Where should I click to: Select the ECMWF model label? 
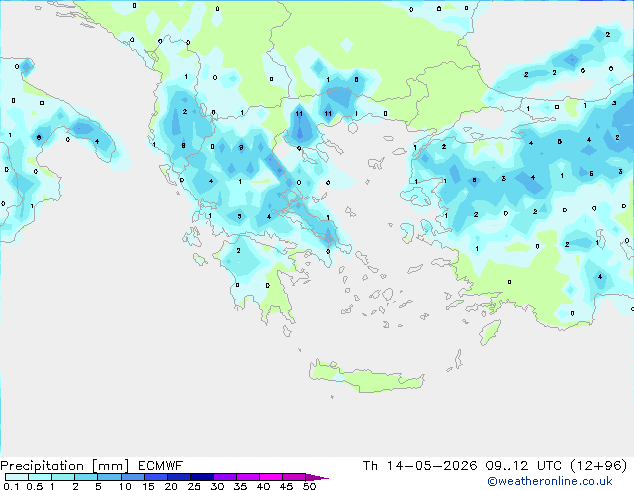[161, 466]
